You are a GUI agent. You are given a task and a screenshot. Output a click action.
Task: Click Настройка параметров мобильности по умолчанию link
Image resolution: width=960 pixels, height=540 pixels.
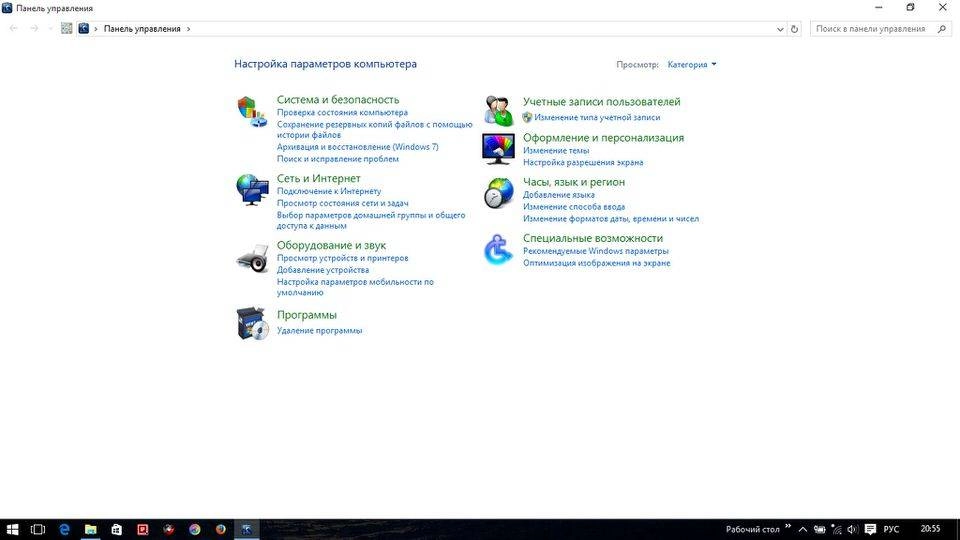point(355,287)
